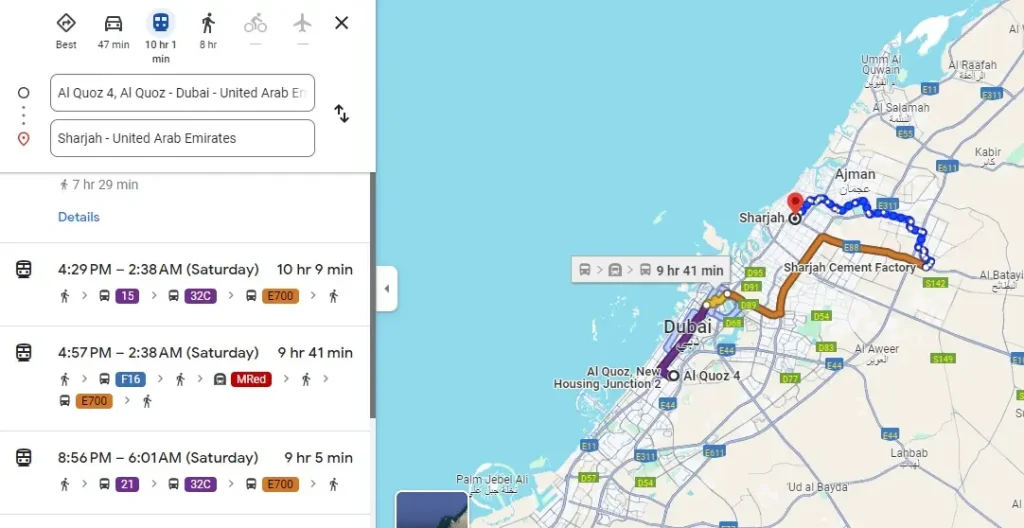Click F16 bus badge
1024x528 pixels.
point(130,379)
